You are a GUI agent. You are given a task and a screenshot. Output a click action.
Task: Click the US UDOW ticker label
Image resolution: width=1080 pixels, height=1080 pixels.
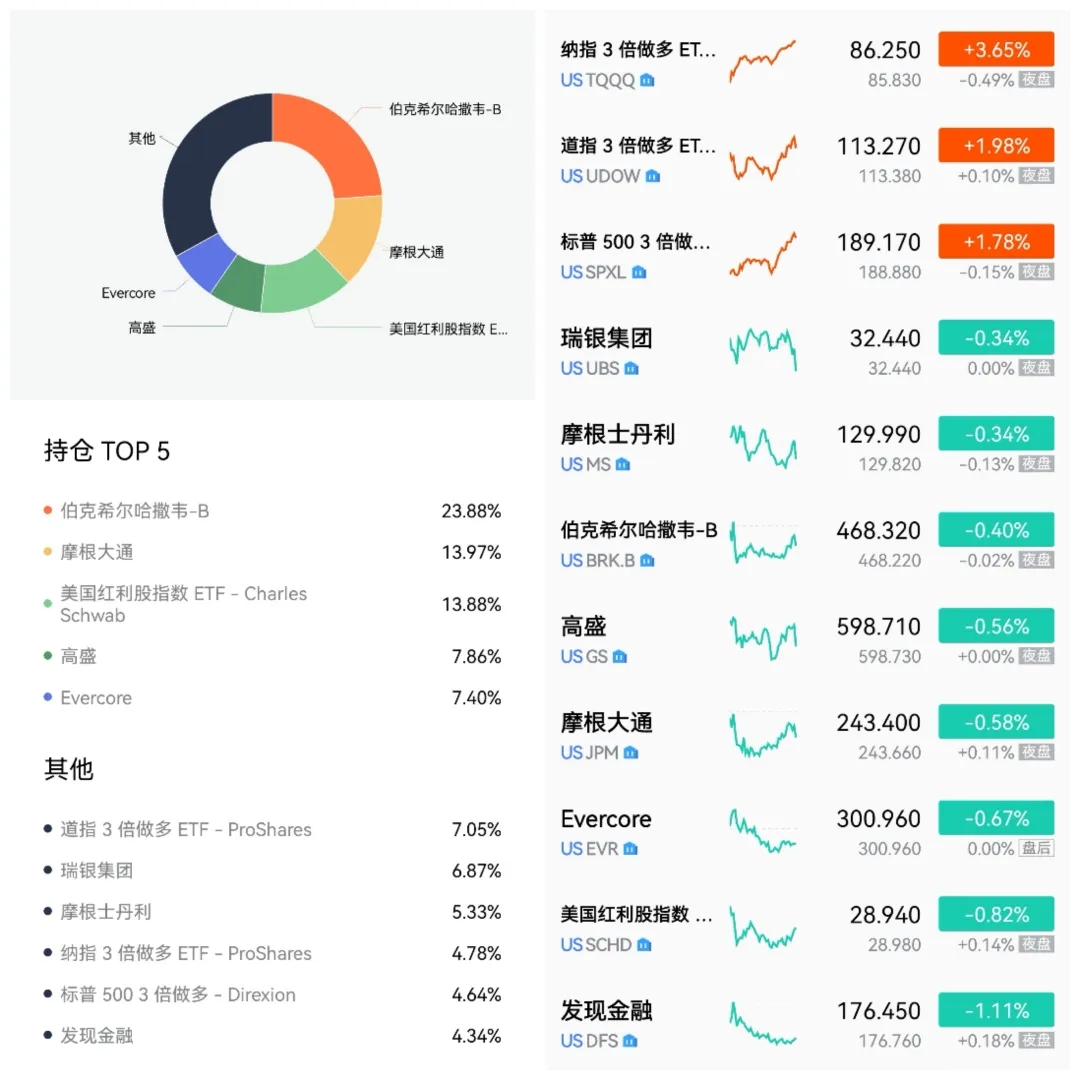(601, 176)
